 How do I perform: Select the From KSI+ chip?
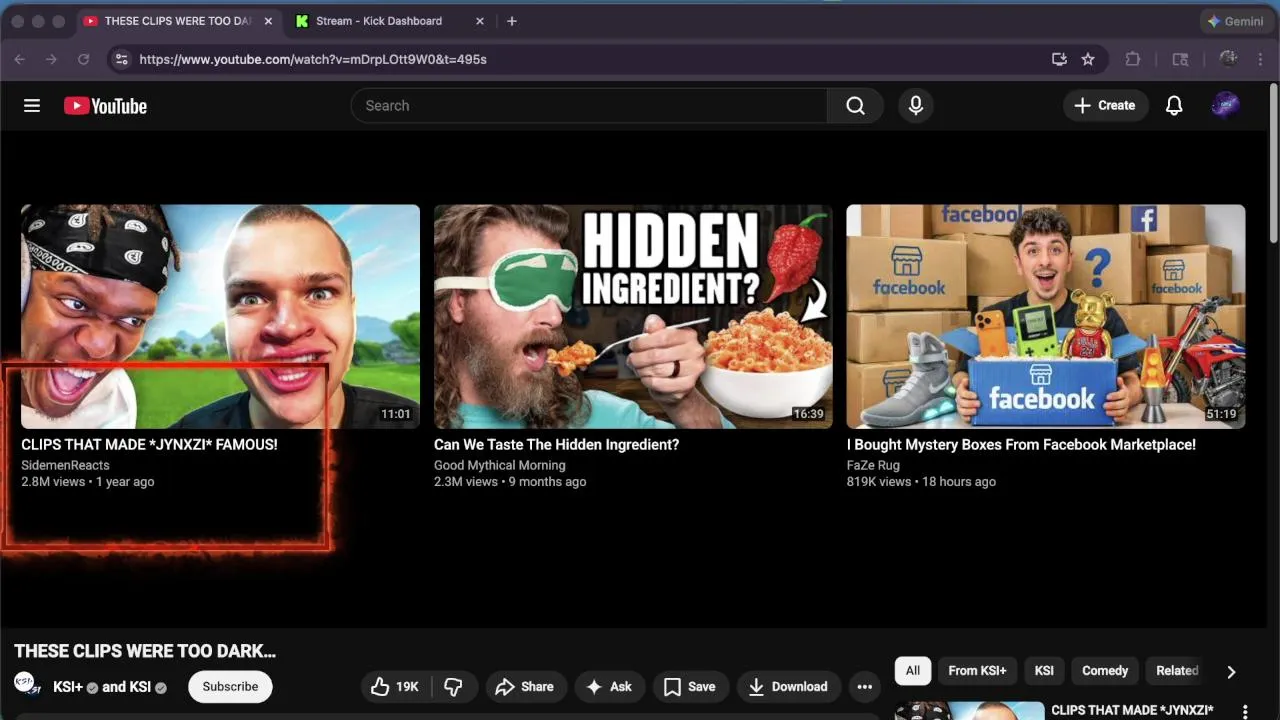977,671
